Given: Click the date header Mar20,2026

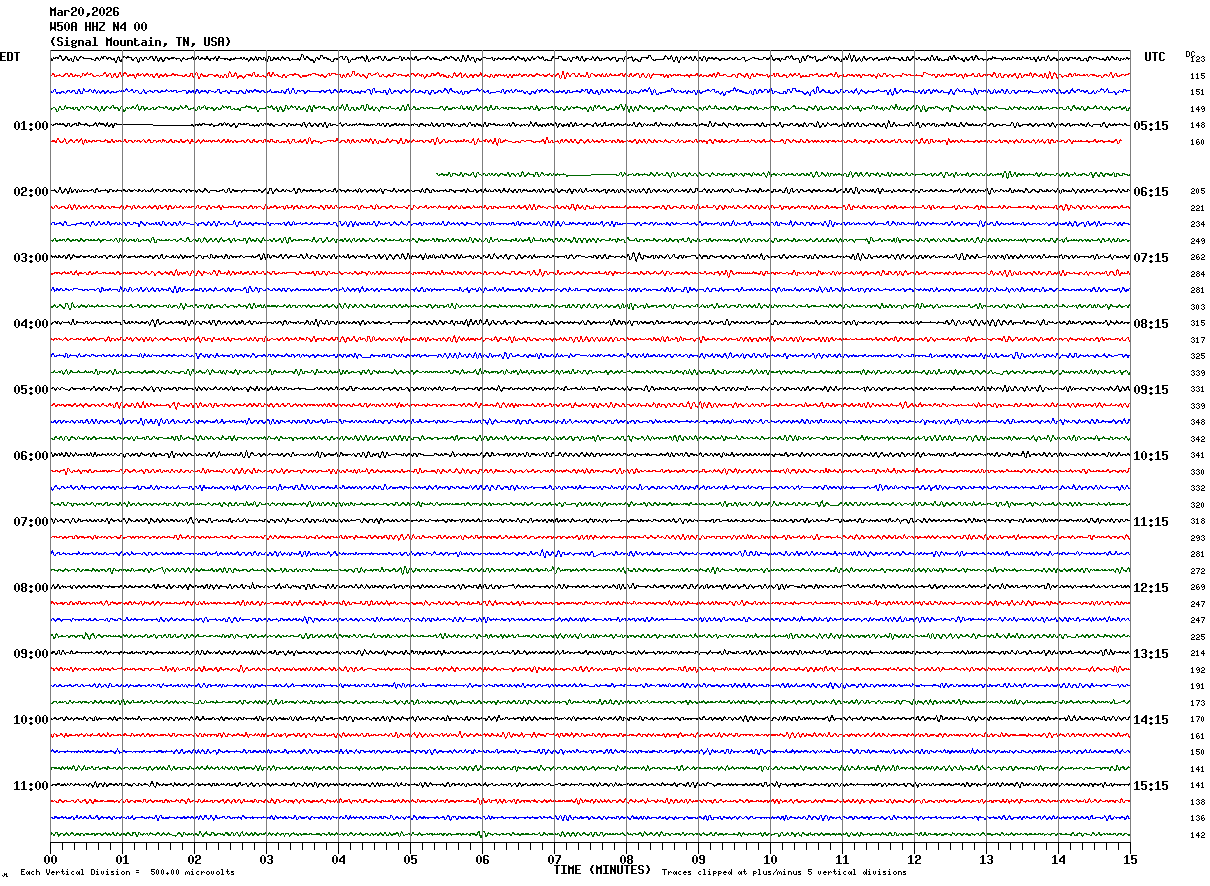Looking at the screenshot, I should click(84, 12).
